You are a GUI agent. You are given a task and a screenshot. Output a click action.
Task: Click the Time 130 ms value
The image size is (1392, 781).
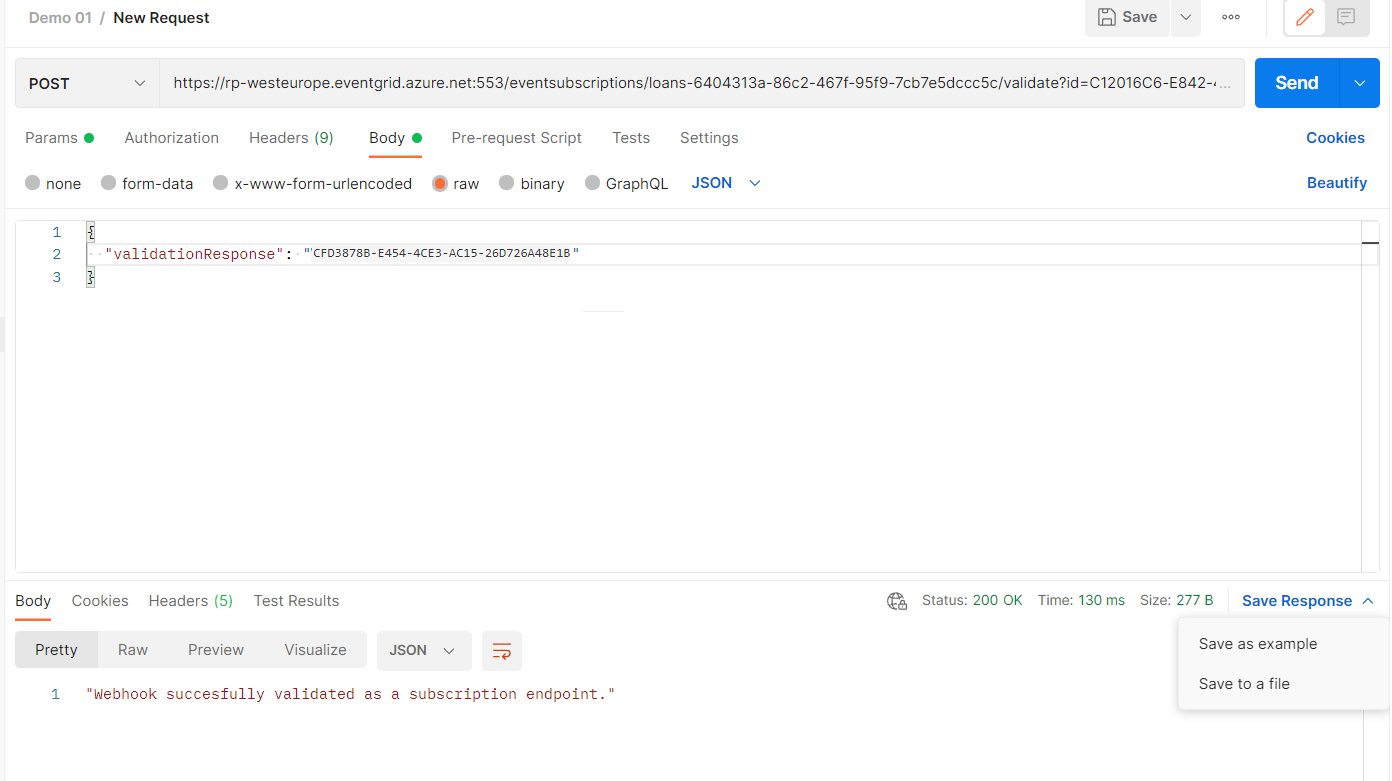[1081, 600]
